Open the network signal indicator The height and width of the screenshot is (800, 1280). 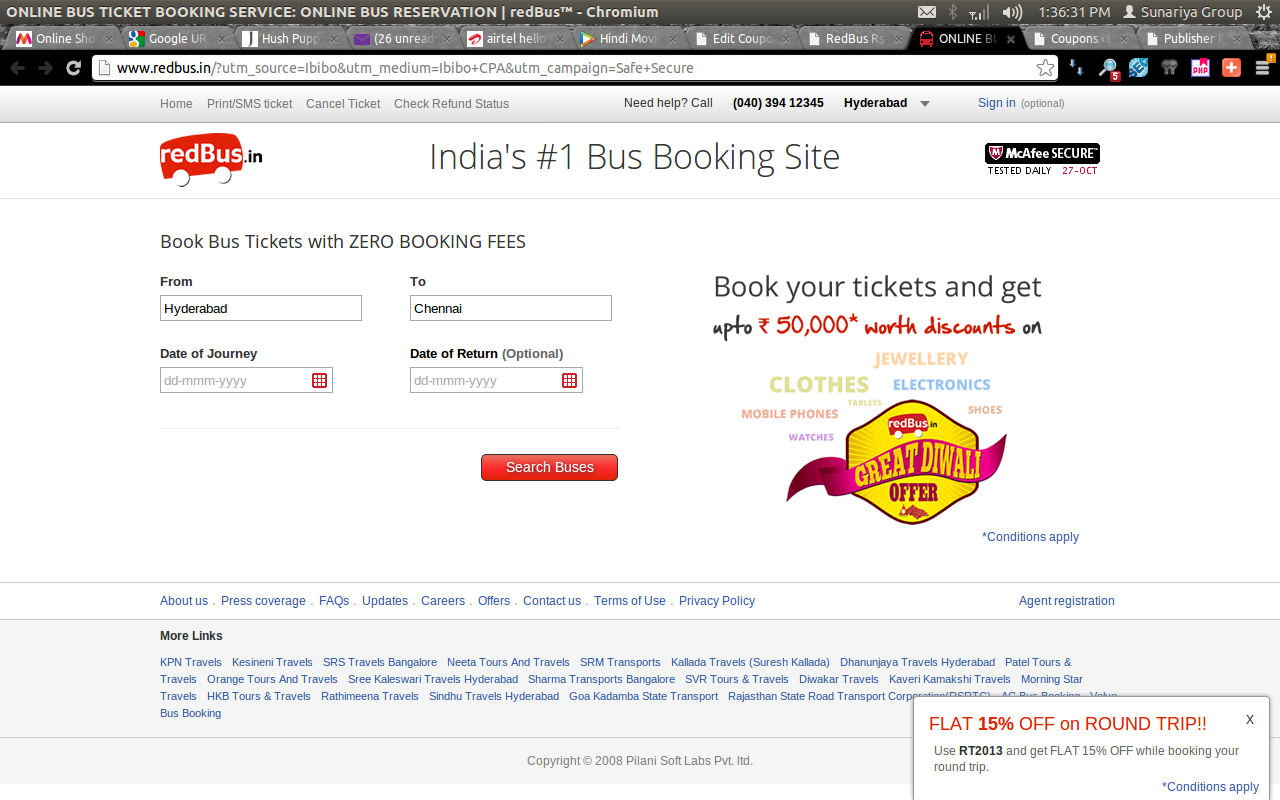point(980,12)
